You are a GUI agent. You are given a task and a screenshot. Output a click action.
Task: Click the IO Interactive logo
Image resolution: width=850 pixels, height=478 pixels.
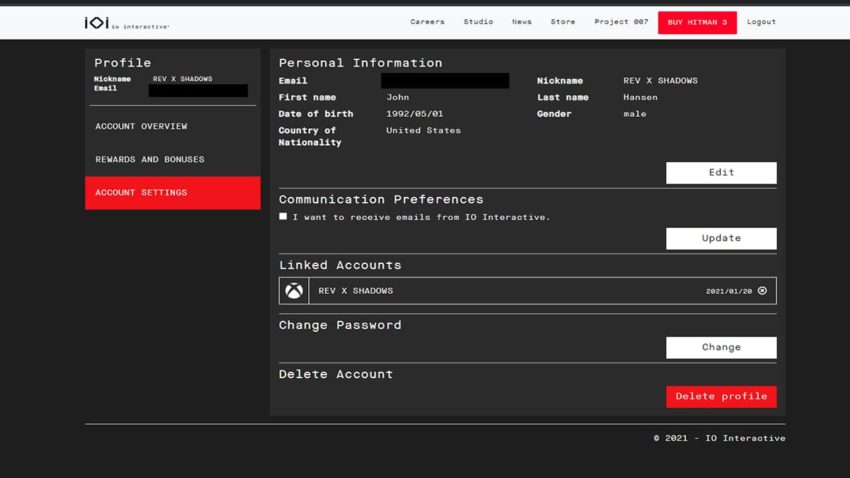point(126,23)
